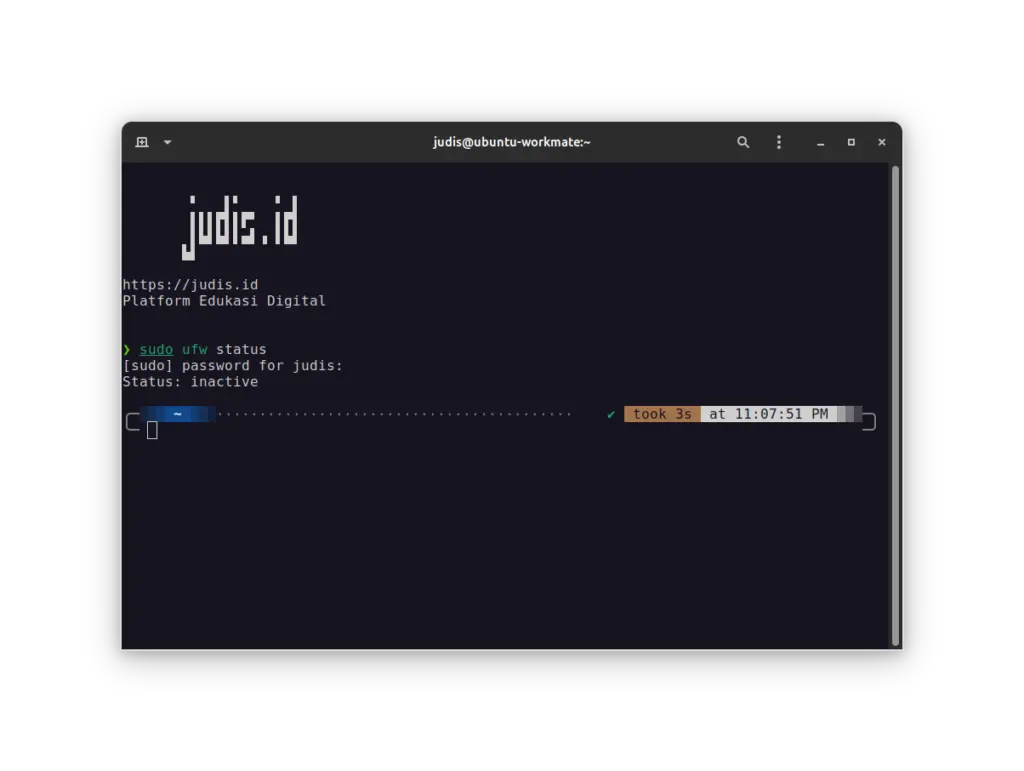Click the orange took 3s duration badge
1024x771 pixels.
coord(661,413)
